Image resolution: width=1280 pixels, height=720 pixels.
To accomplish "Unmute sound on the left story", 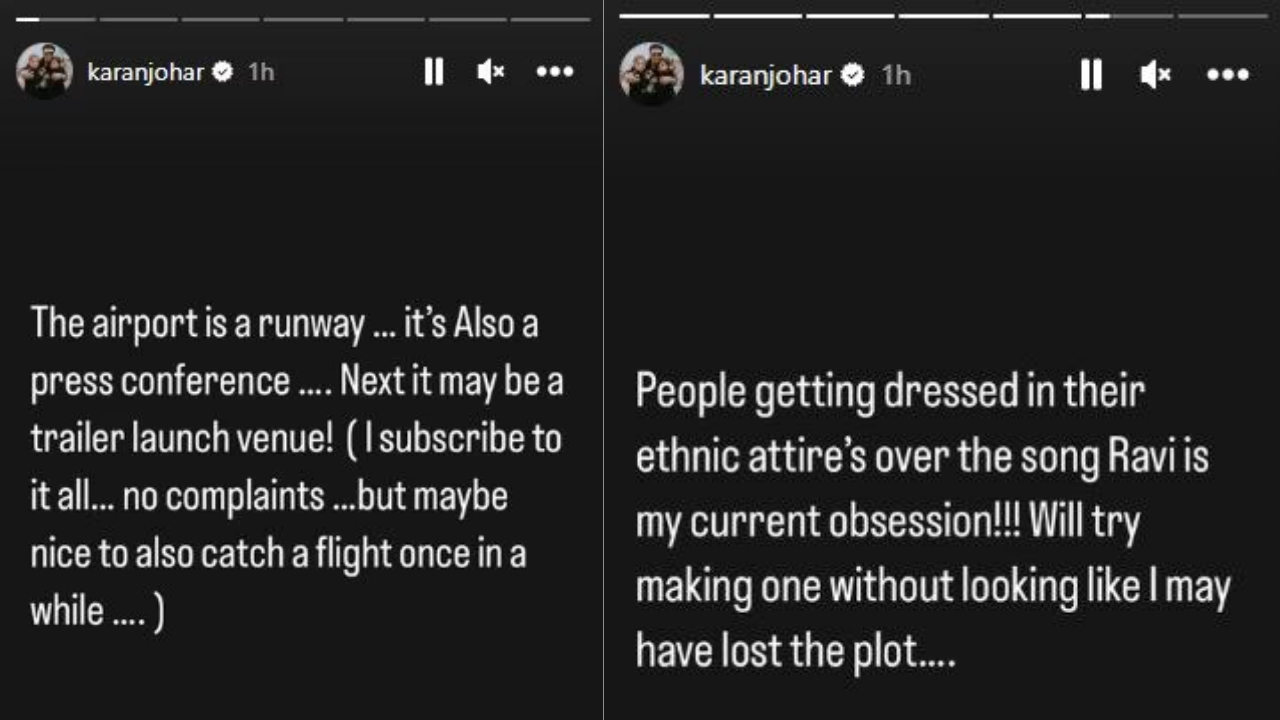I will [490, 72].
